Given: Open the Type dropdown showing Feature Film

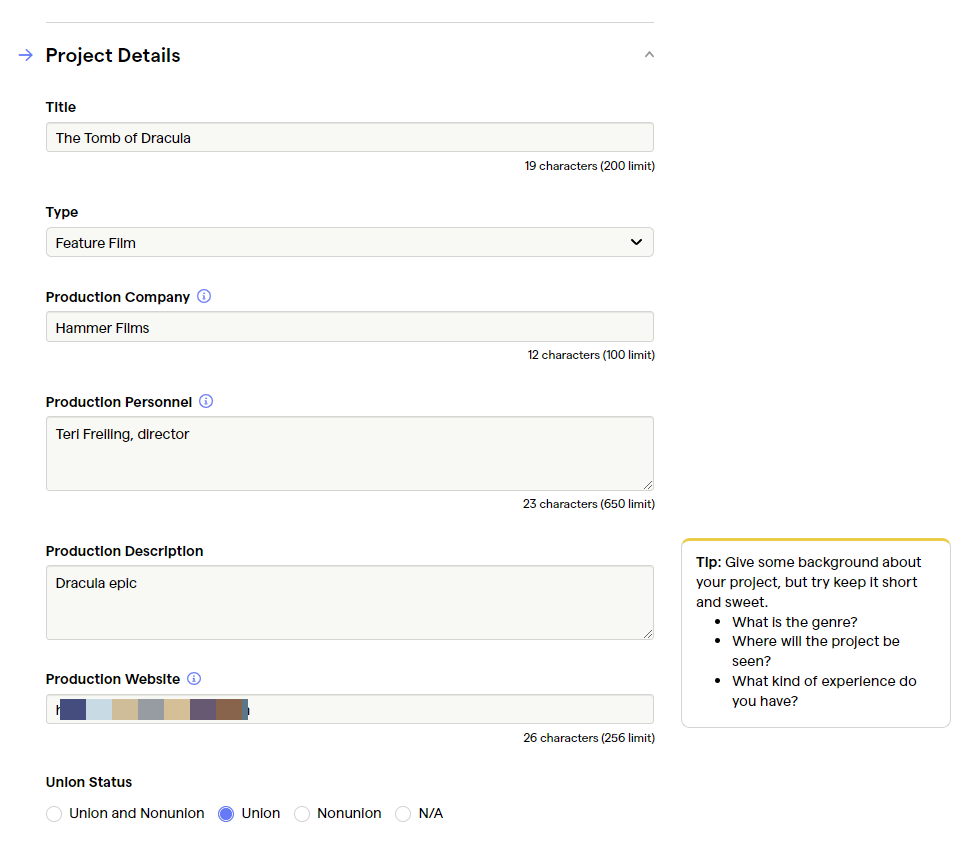Looking at the screenshot, I should coord(350,242).
